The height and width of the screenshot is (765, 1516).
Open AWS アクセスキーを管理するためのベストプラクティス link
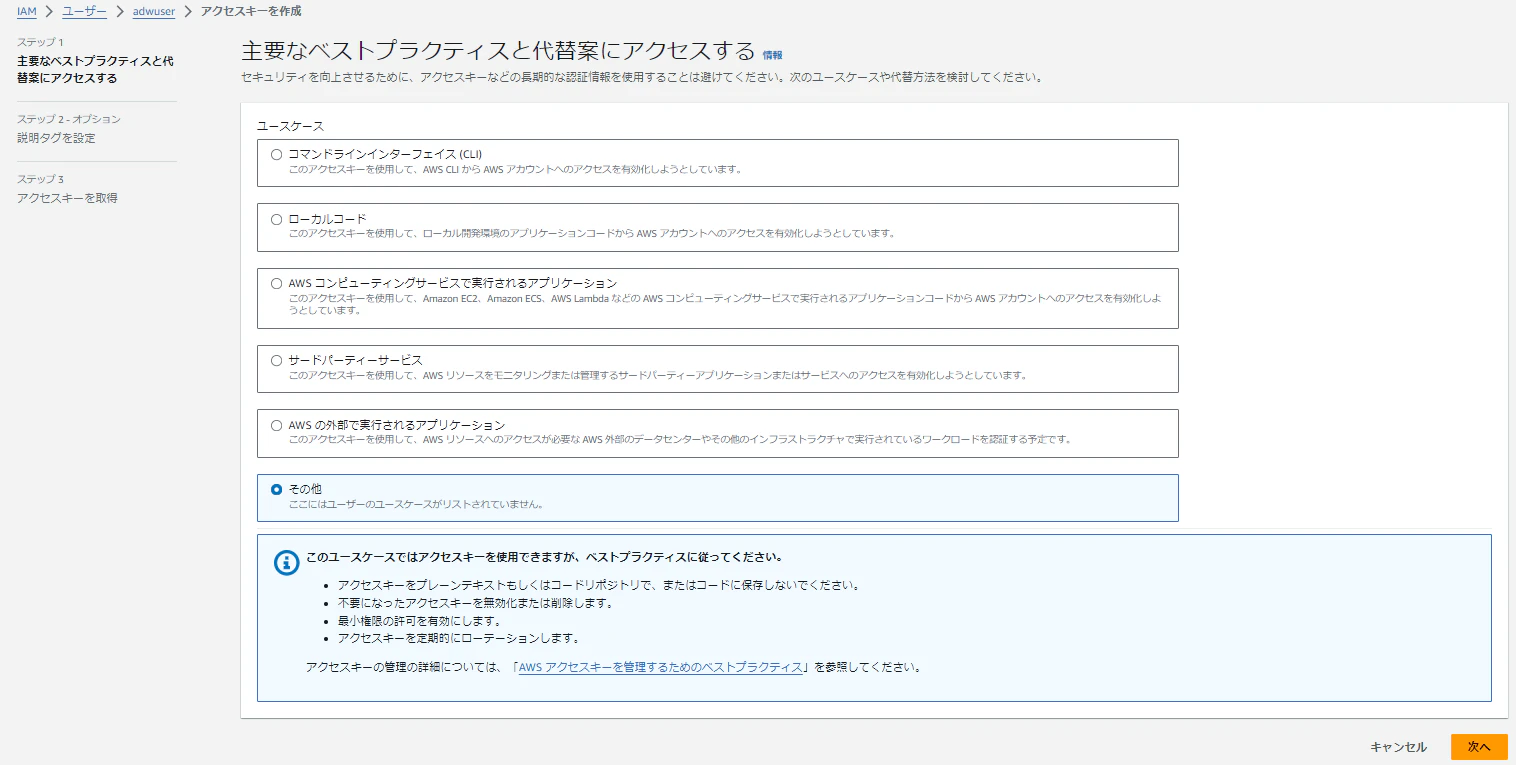661,667
